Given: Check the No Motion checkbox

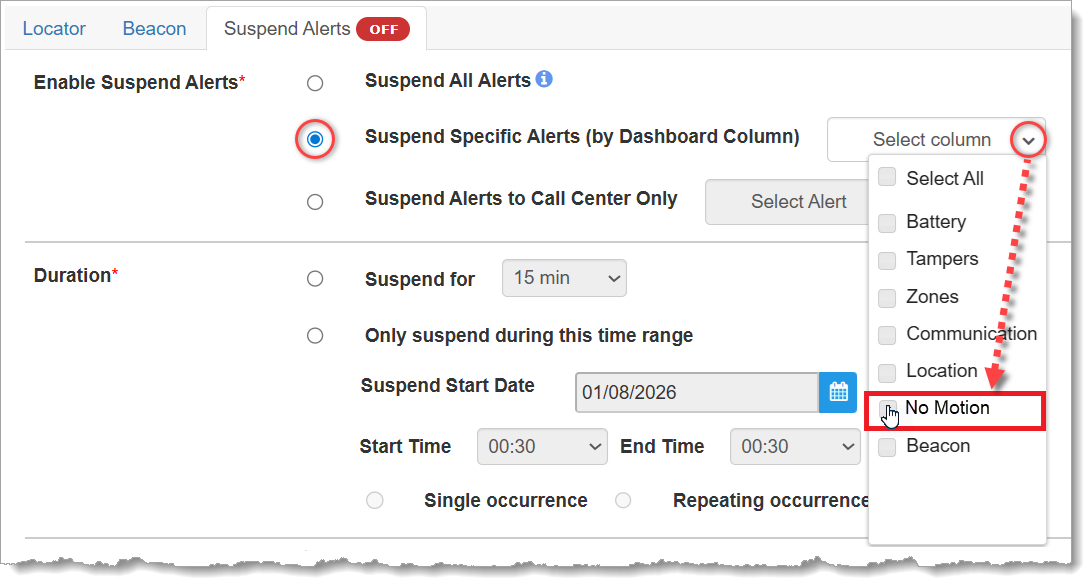Looking at the screenshot, I should [x=887, y=409].
